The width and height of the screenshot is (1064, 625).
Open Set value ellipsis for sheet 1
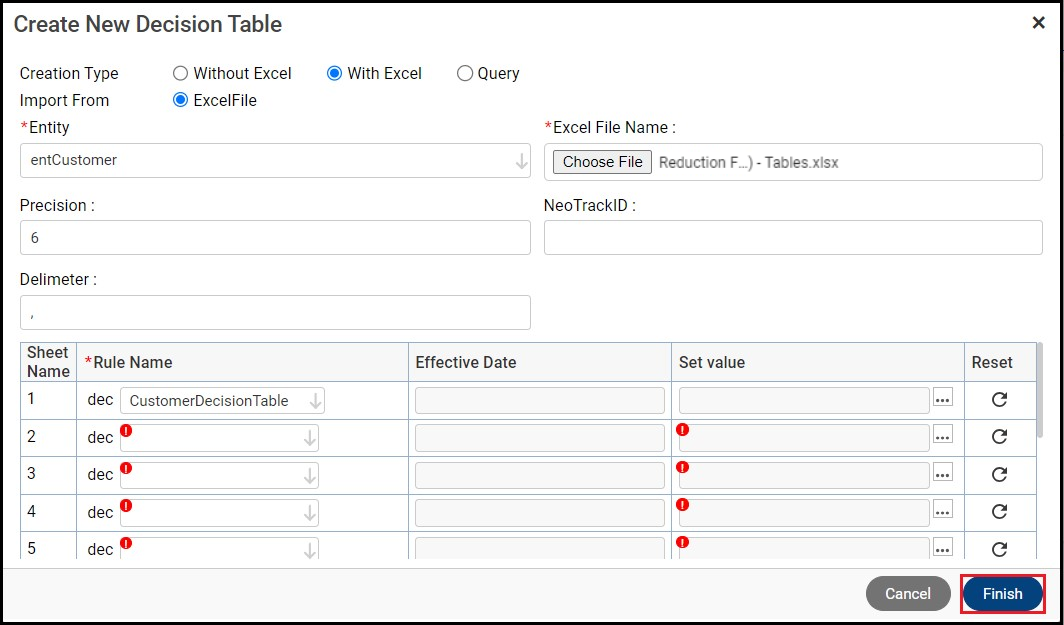pos(942,399)
